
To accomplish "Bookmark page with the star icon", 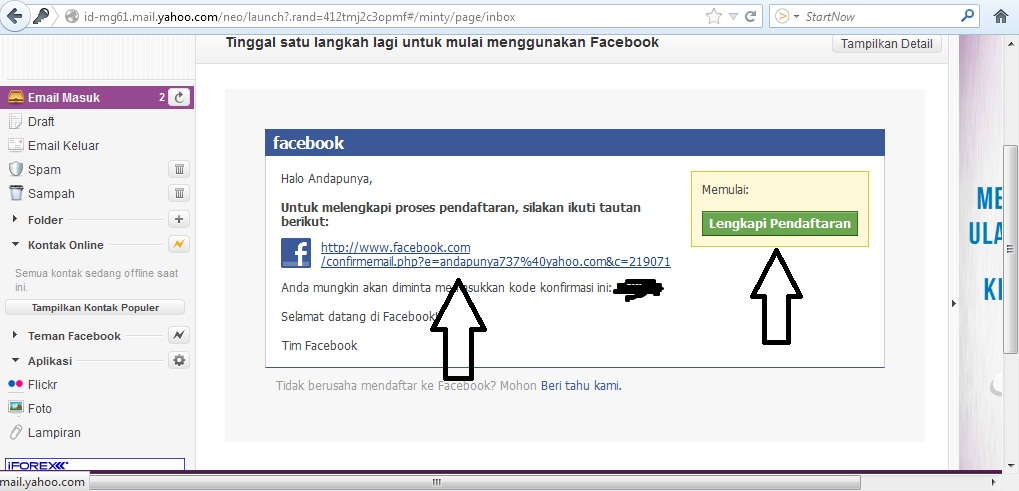I will [714, 17].
